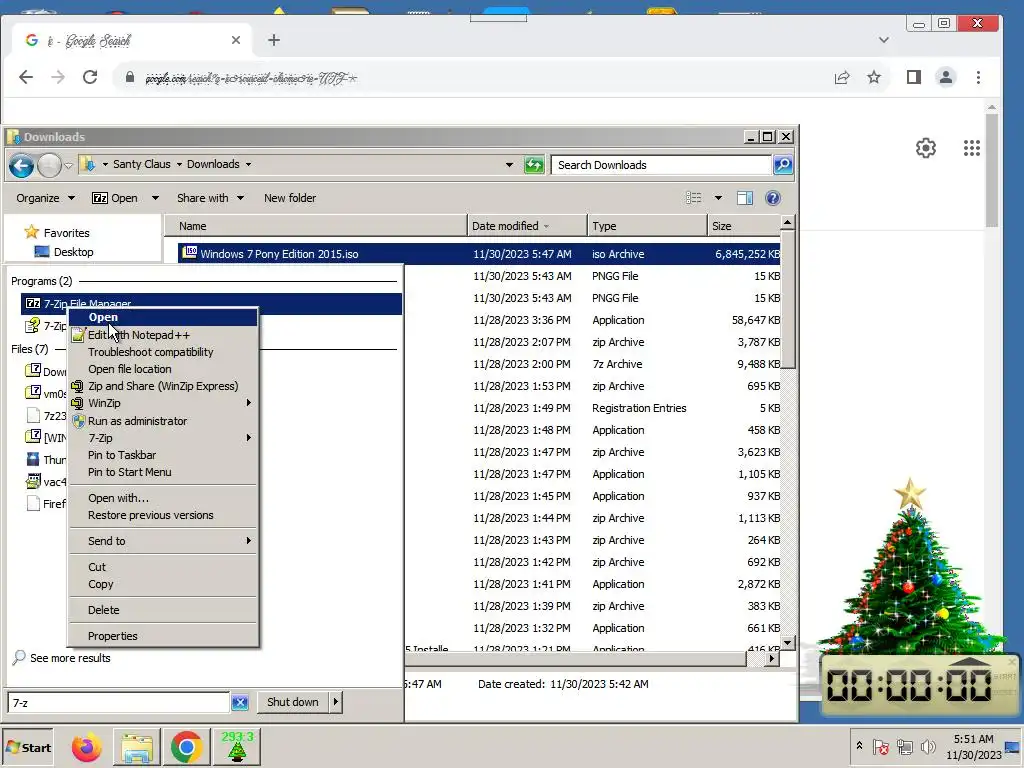Viewport: 1024px width, 768px height.
Task: Click the Search Downloads magnifier icon
Action: click(x=782, y=165)
